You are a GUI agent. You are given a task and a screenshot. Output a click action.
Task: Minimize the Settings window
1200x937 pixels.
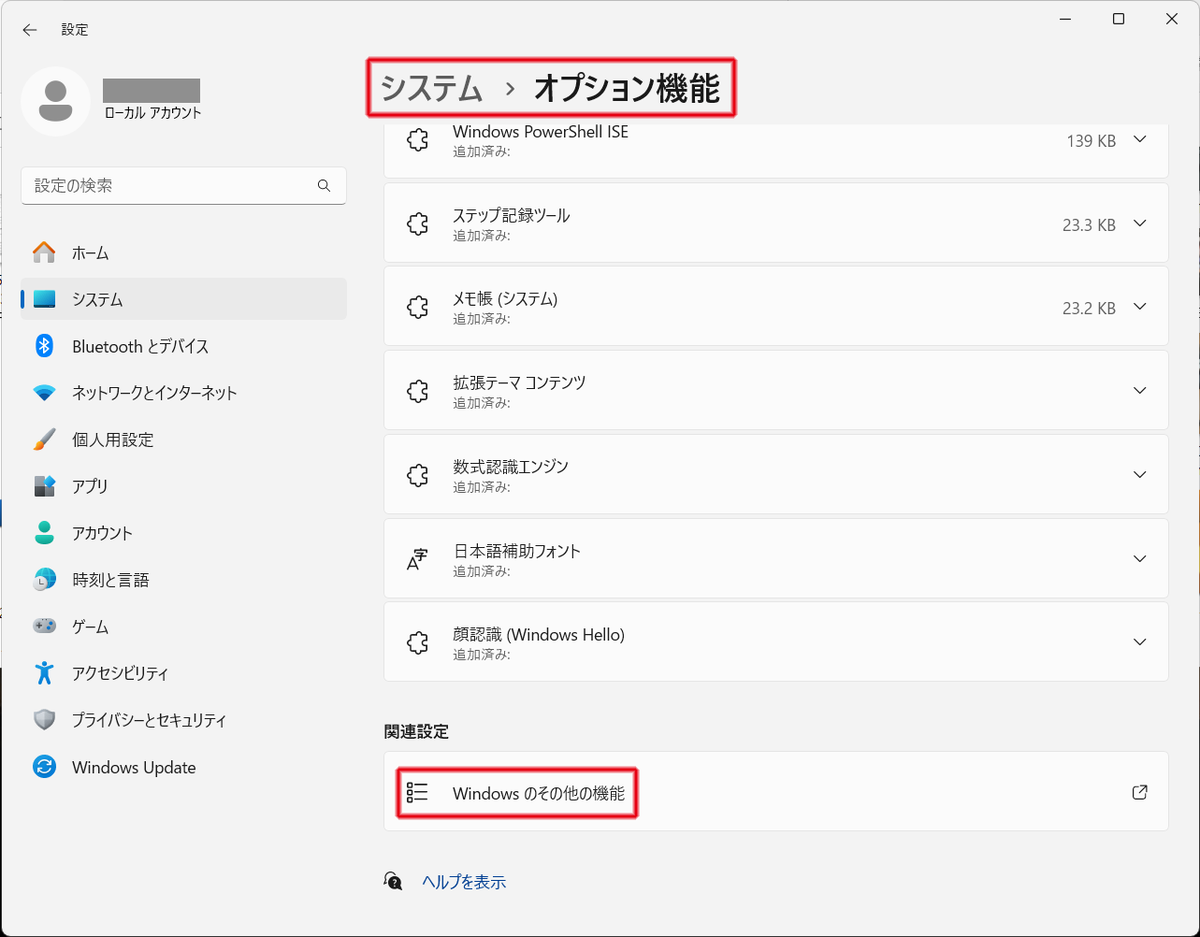[x=1067, y=19]
